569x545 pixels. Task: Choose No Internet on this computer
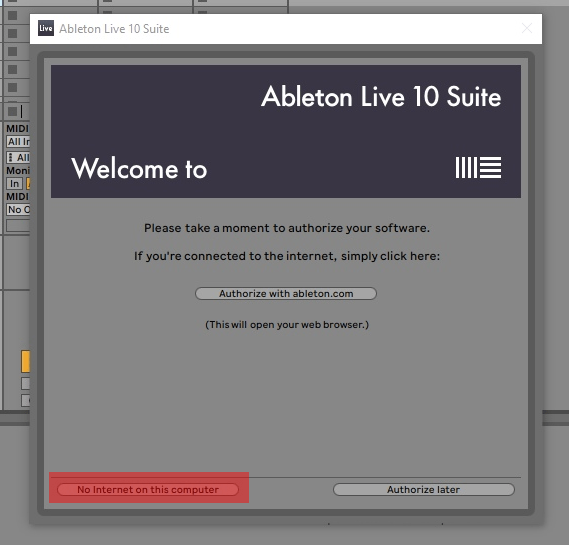(x=148, y=489)
